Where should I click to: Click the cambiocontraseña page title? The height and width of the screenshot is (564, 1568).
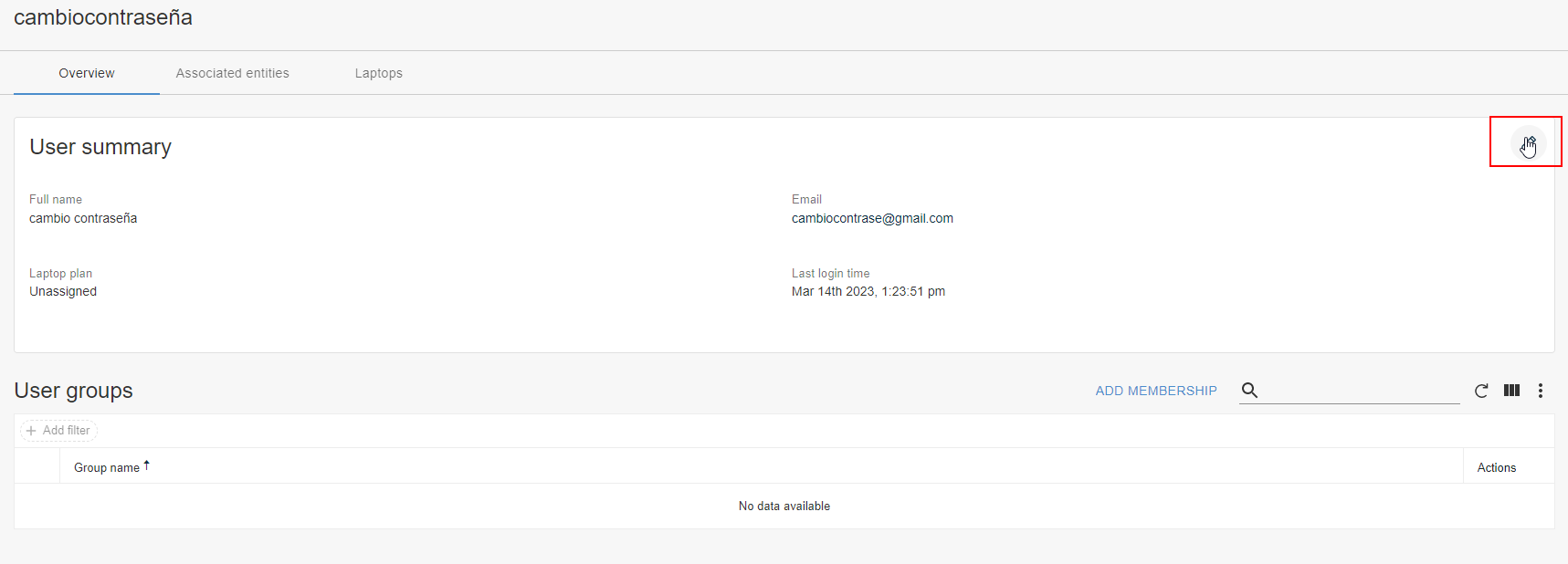pyautogui.click(x=103, y=17)
